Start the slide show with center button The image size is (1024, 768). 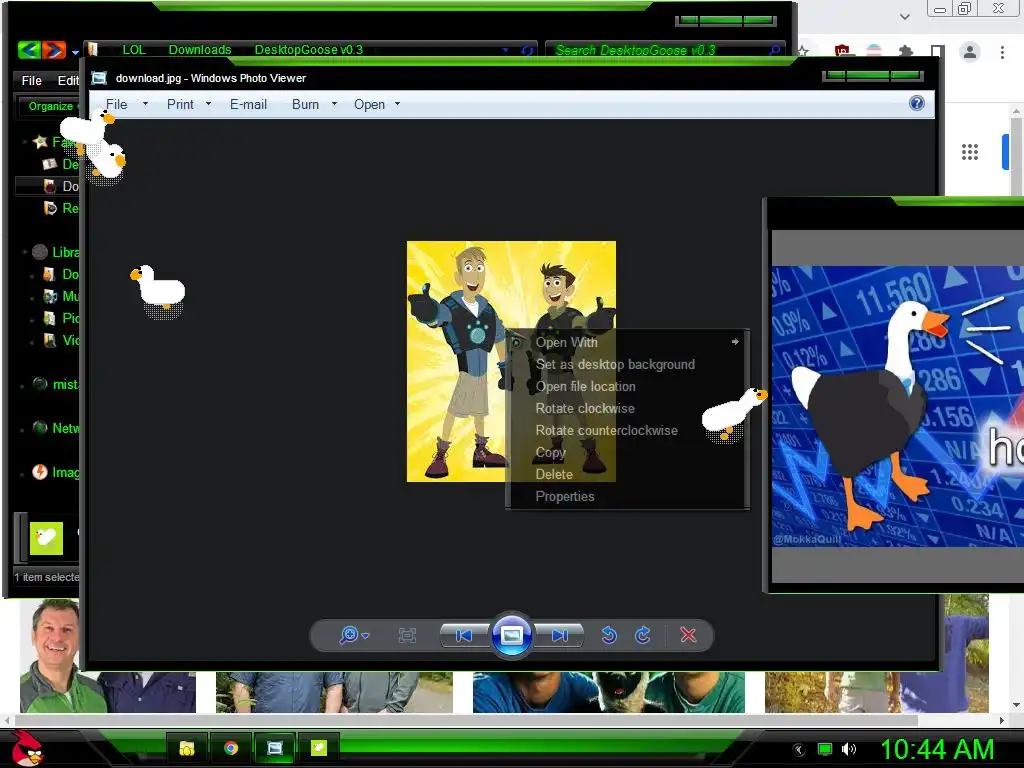511,635
